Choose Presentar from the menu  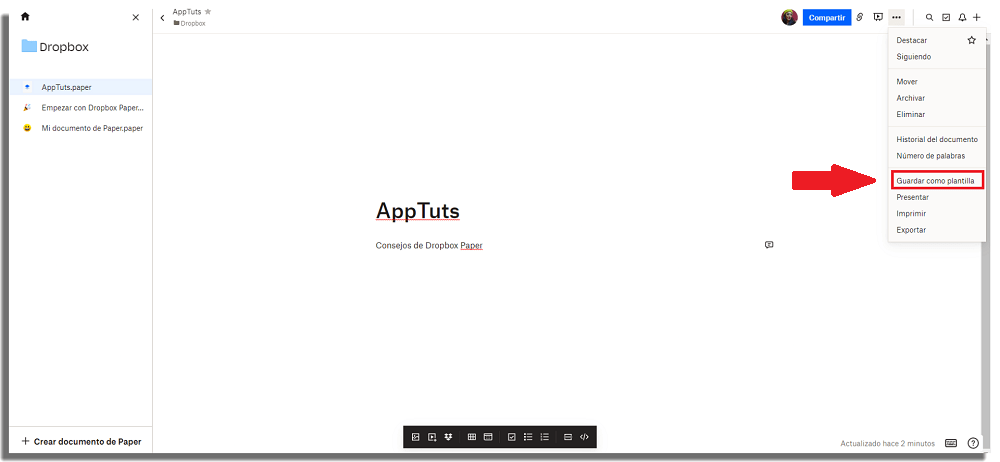point(912,197)
